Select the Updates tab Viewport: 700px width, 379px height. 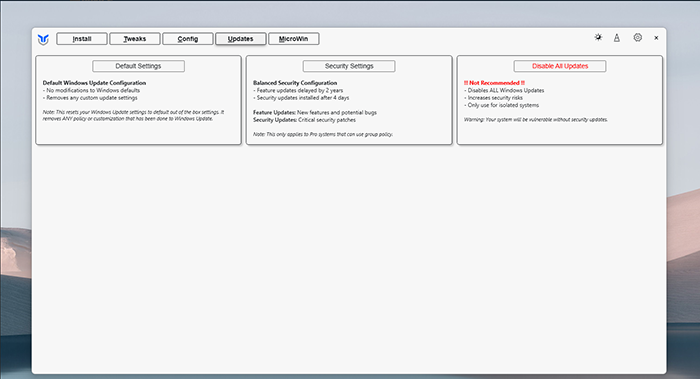pyautogui.click(x=241, y=39)
